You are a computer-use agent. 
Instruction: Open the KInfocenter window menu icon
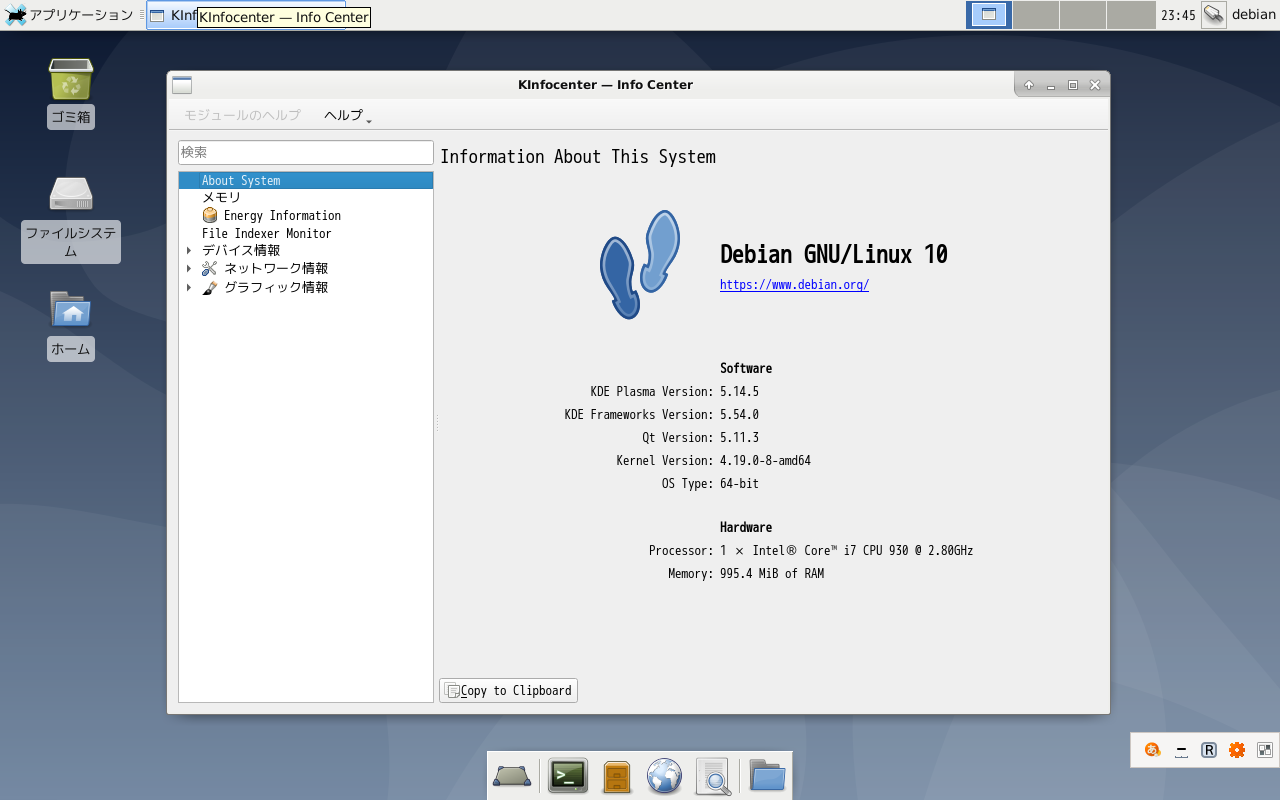click(x=182, y=85)
